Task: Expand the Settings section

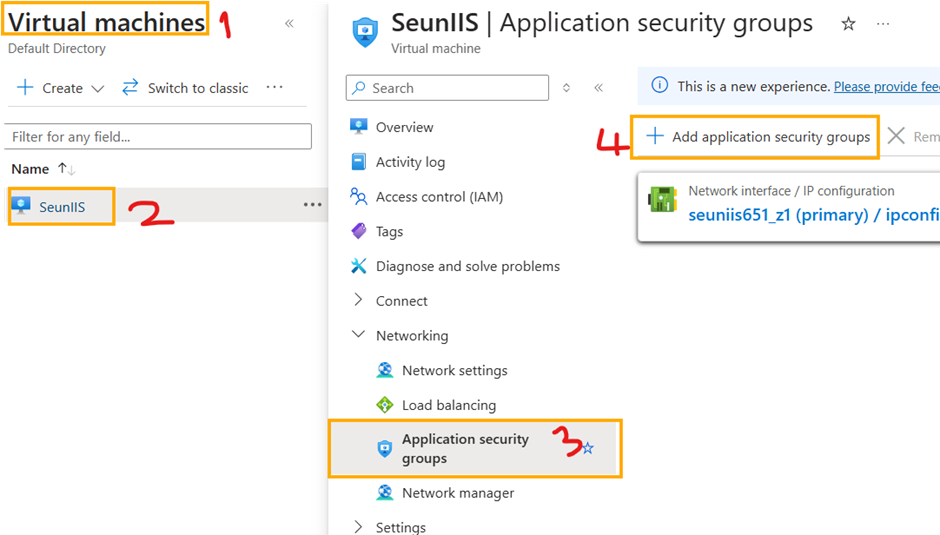Action: [359, 527]
